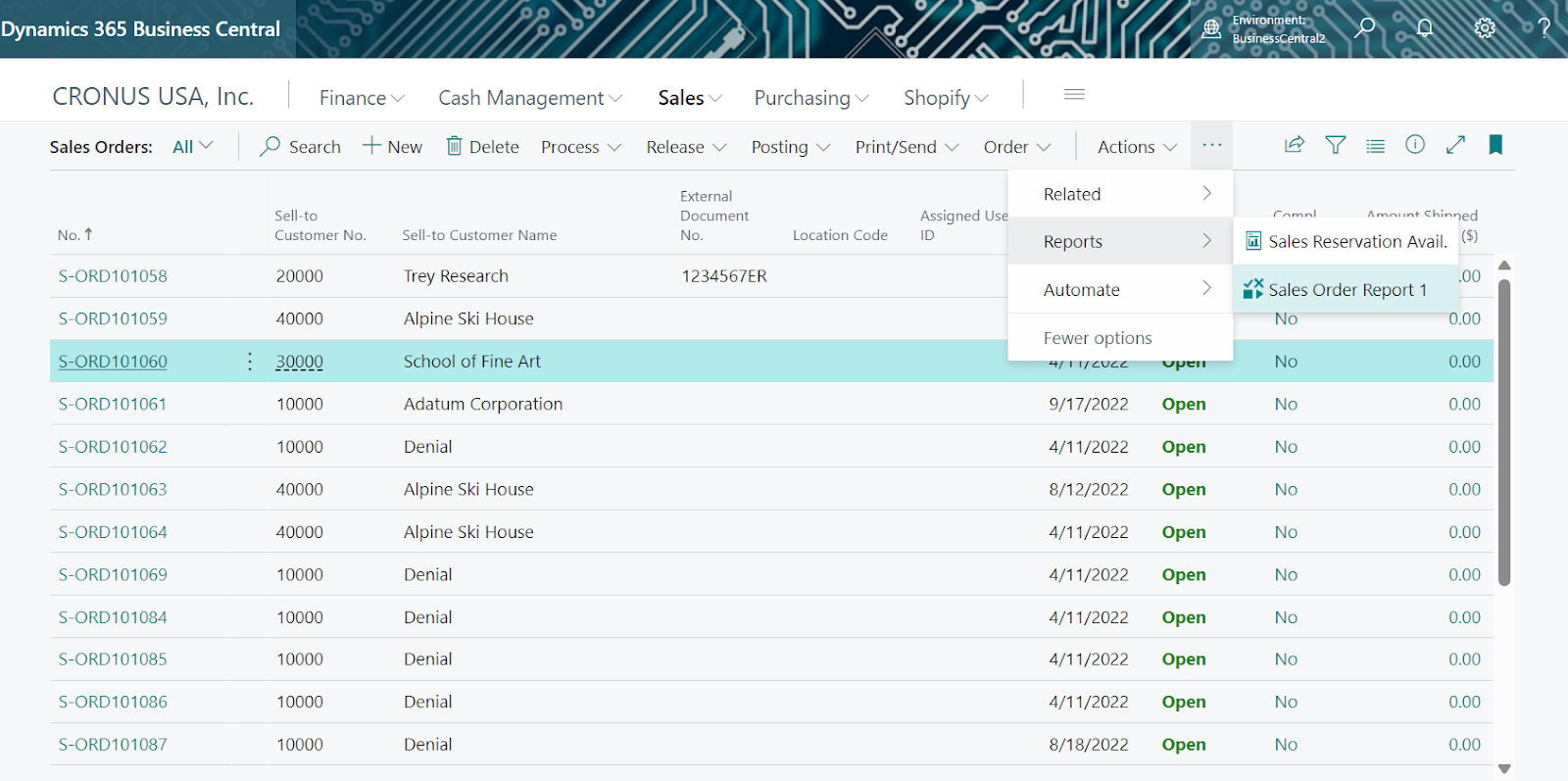
Task: Open the settings gear
Action: click(x=1485, y=27)
